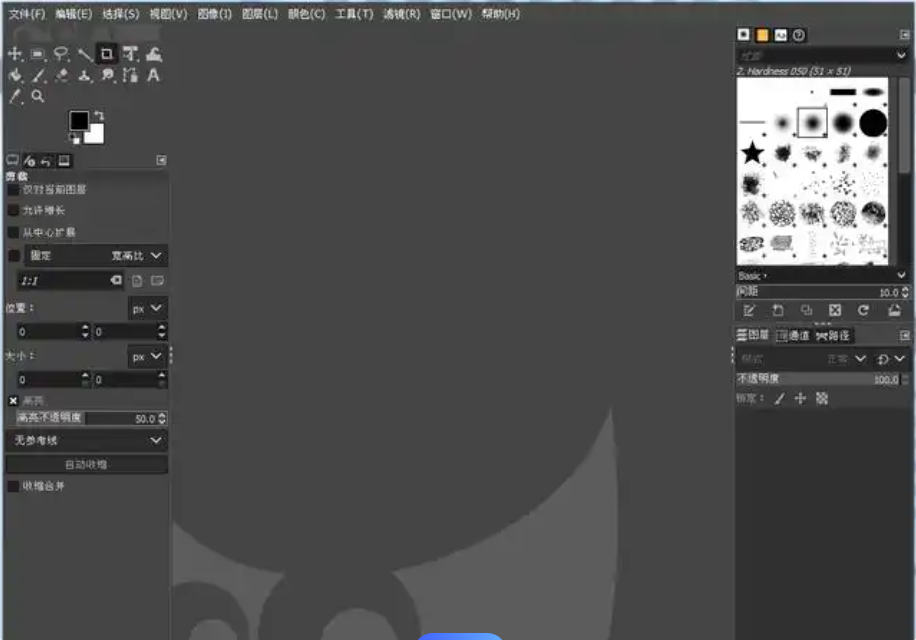This screenshot has height=640, width=916.
Task: Toggle '仅针对当前图层' checkbox
Action: (13, 190)
